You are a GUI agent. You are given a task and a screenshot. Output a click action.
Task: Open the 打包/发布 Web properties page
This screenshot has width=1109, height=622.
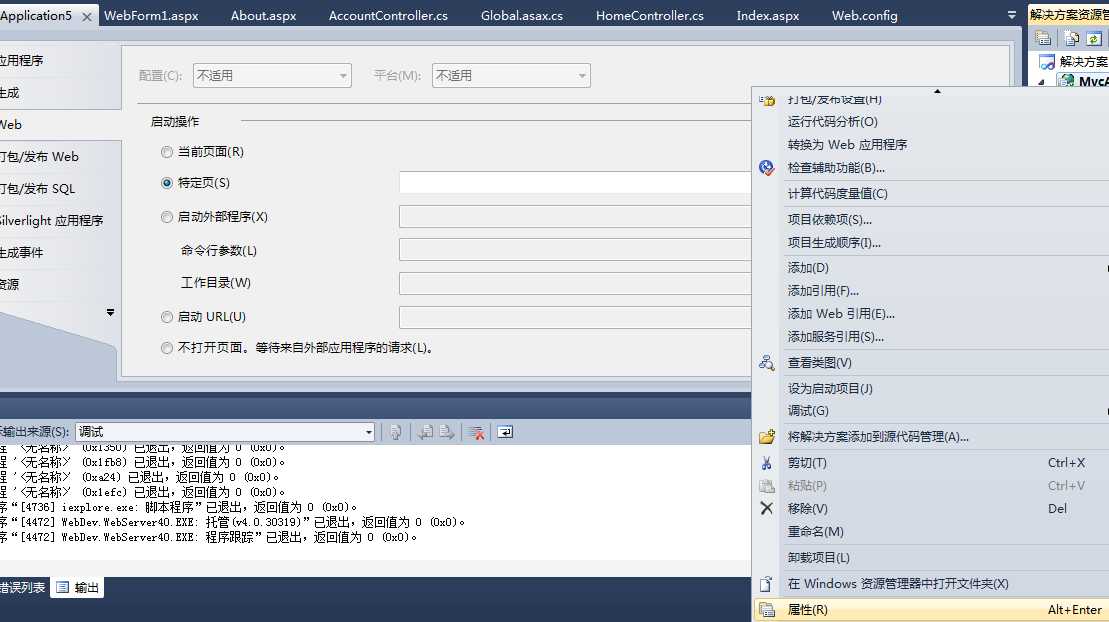(59, 156)
